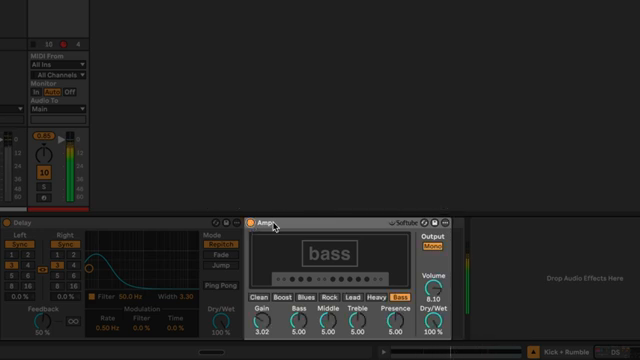Toggle the Delay device activator

coord(7,223)
